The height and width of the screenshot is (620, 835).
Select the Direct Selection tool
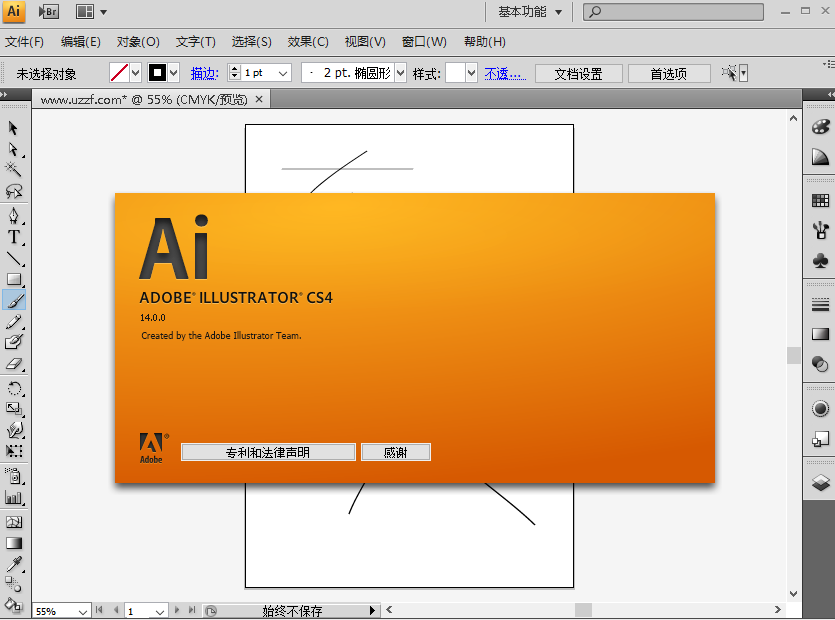(x=13, y=150)
